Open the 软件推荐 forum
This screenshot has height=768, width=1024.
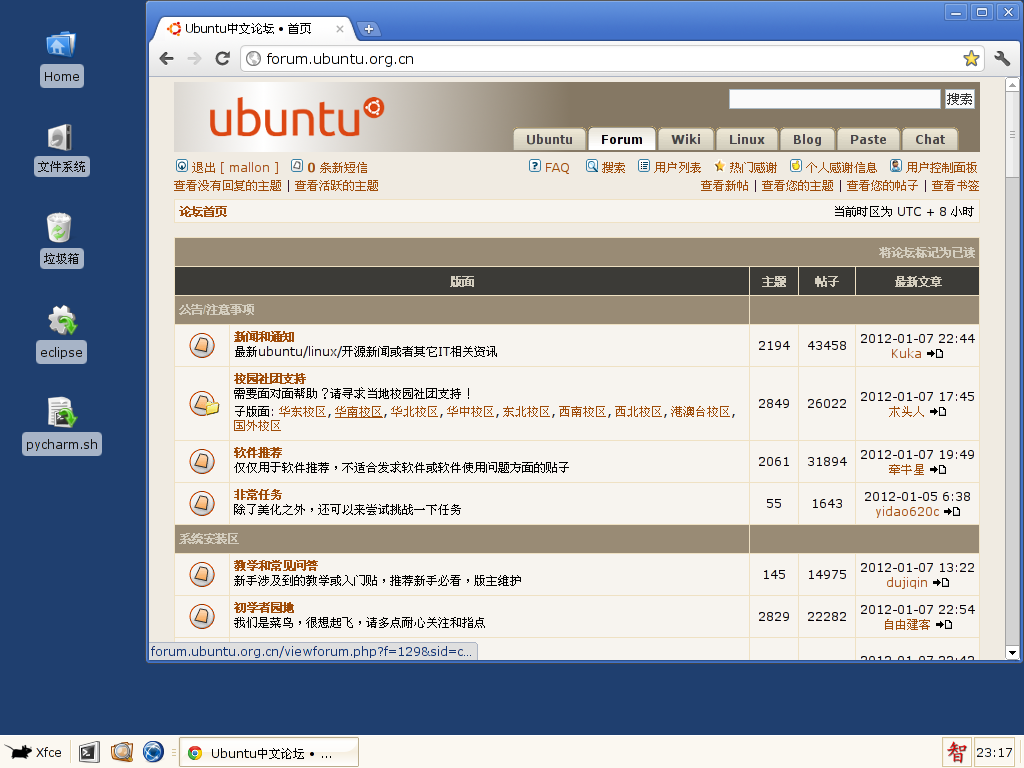click(258, 453)
